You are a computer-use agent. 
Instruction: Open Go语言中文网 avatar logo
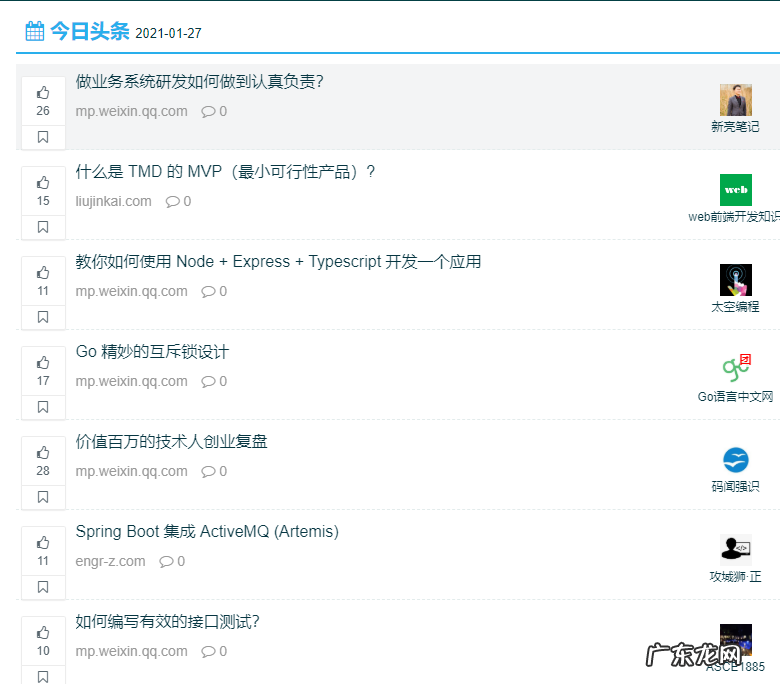(736, 370)
